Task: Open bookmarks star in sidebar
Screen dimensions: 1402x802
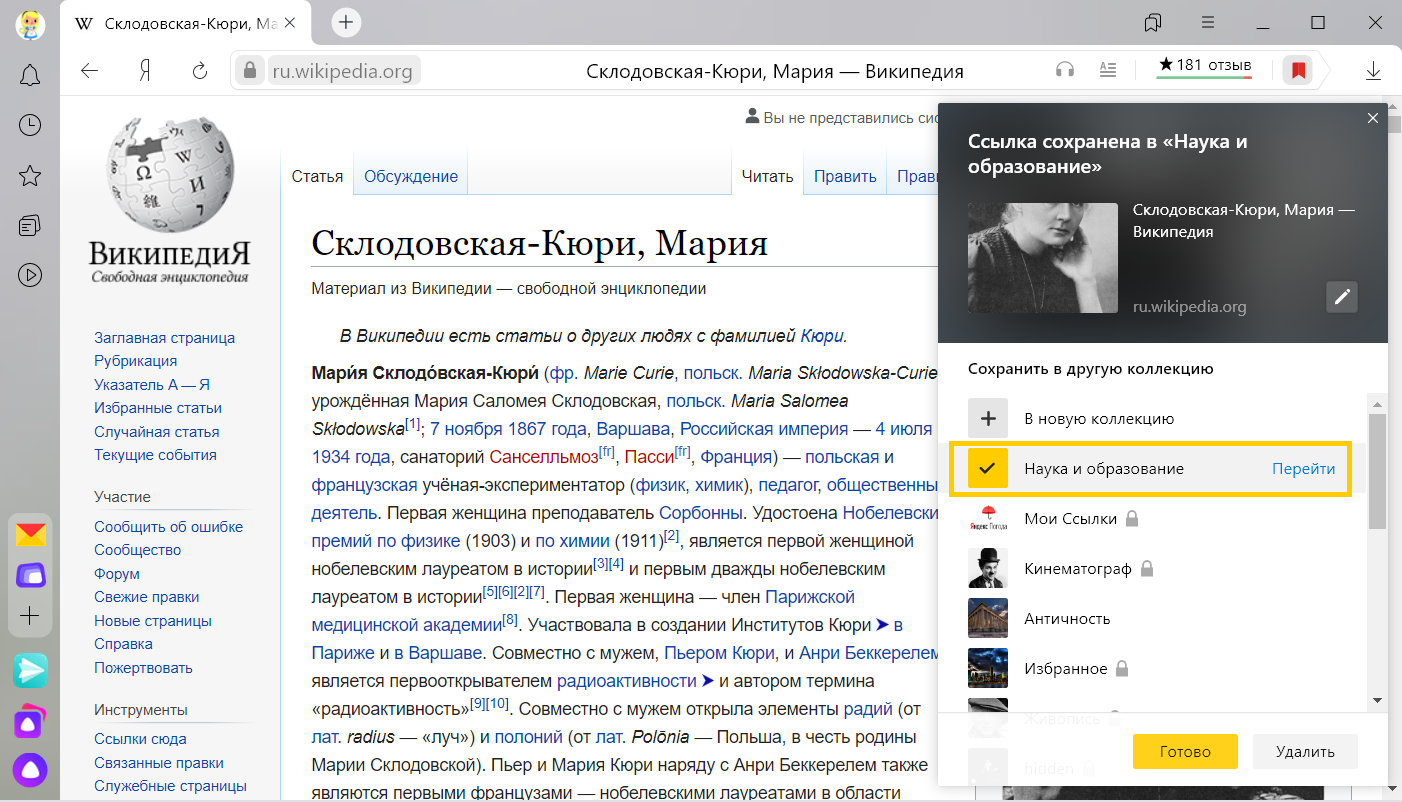Action: [30, 176]
